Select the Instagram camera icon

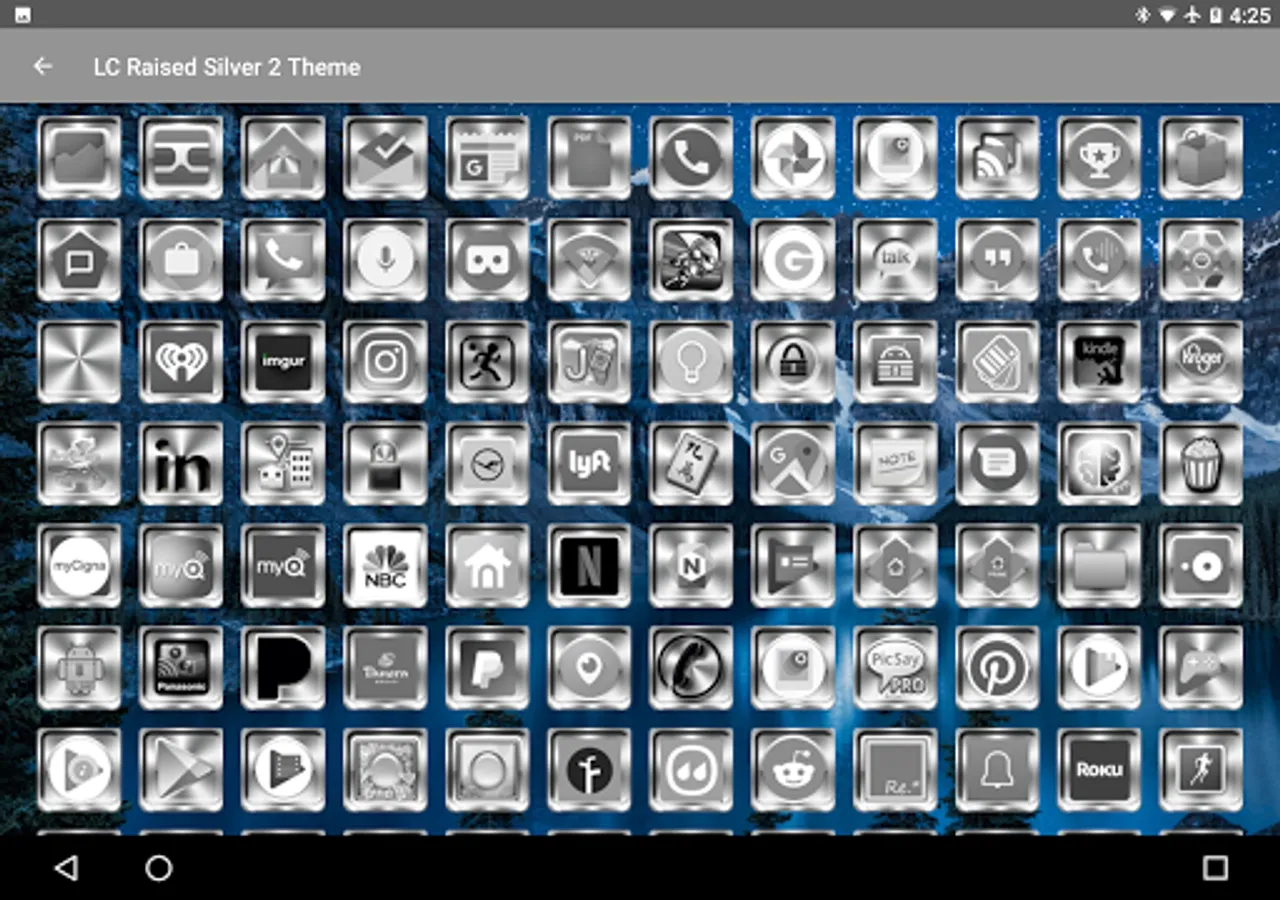point(385,361)
